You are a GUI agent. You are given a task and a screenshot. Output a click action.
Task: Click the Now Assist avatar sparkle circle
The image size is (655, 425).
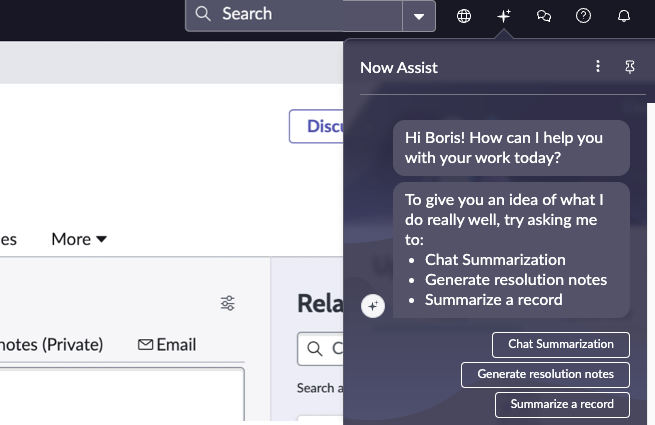373,306
